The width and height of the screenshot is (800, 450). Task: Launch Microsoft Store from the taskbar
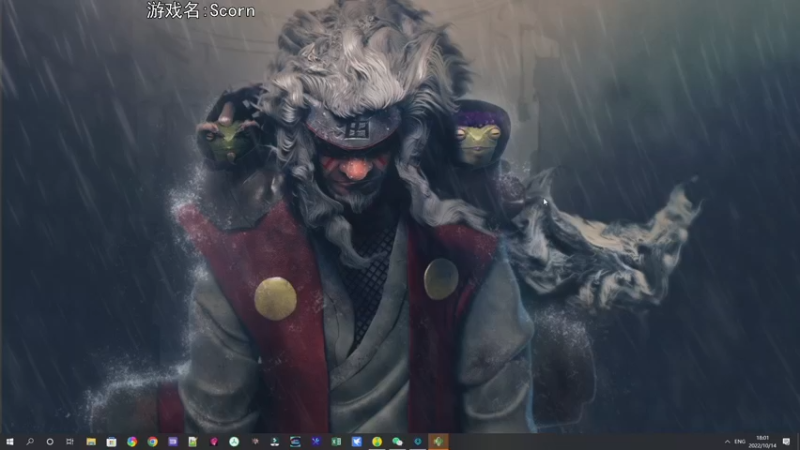(111, 442)
